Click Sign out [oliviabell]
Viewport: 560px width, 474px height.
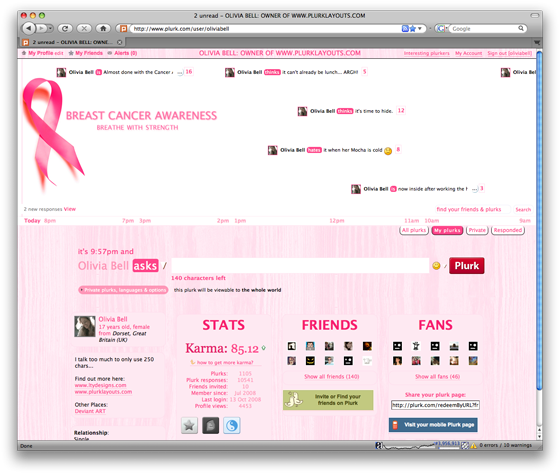510,53
